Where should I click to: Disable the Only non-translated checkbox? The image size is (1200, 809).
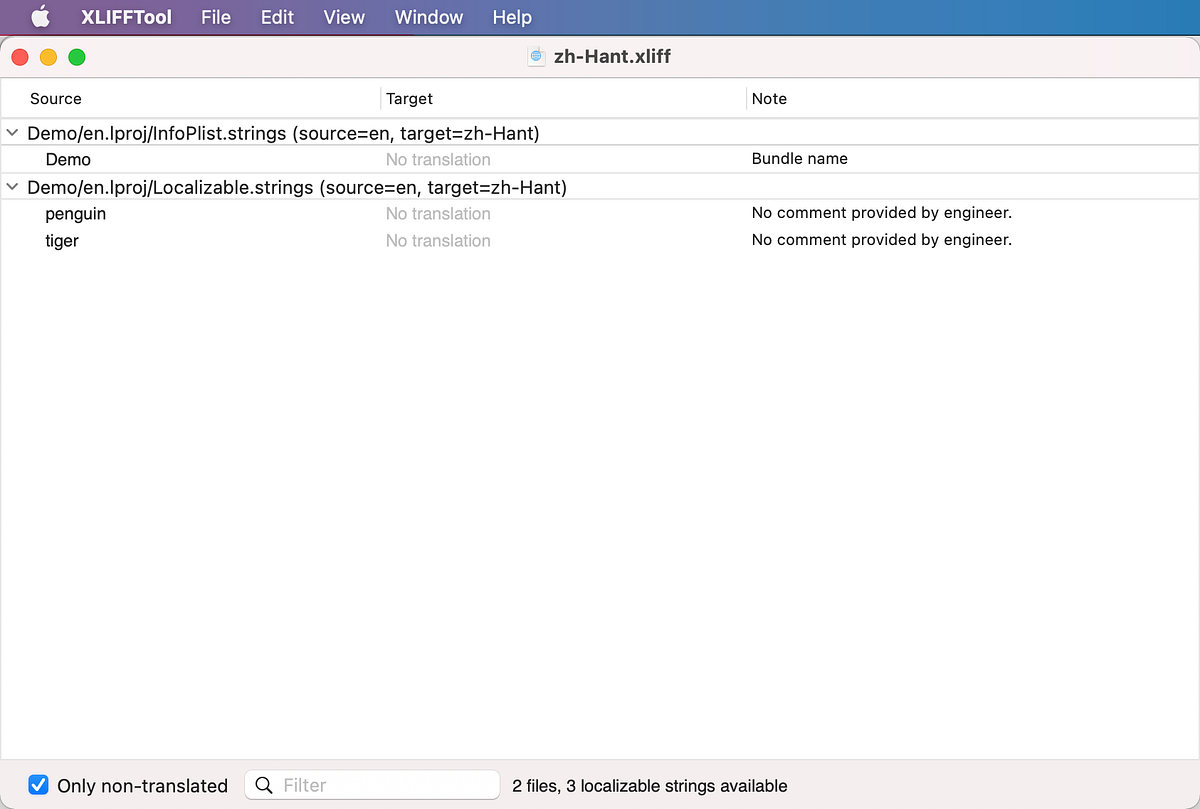[38, 785]
